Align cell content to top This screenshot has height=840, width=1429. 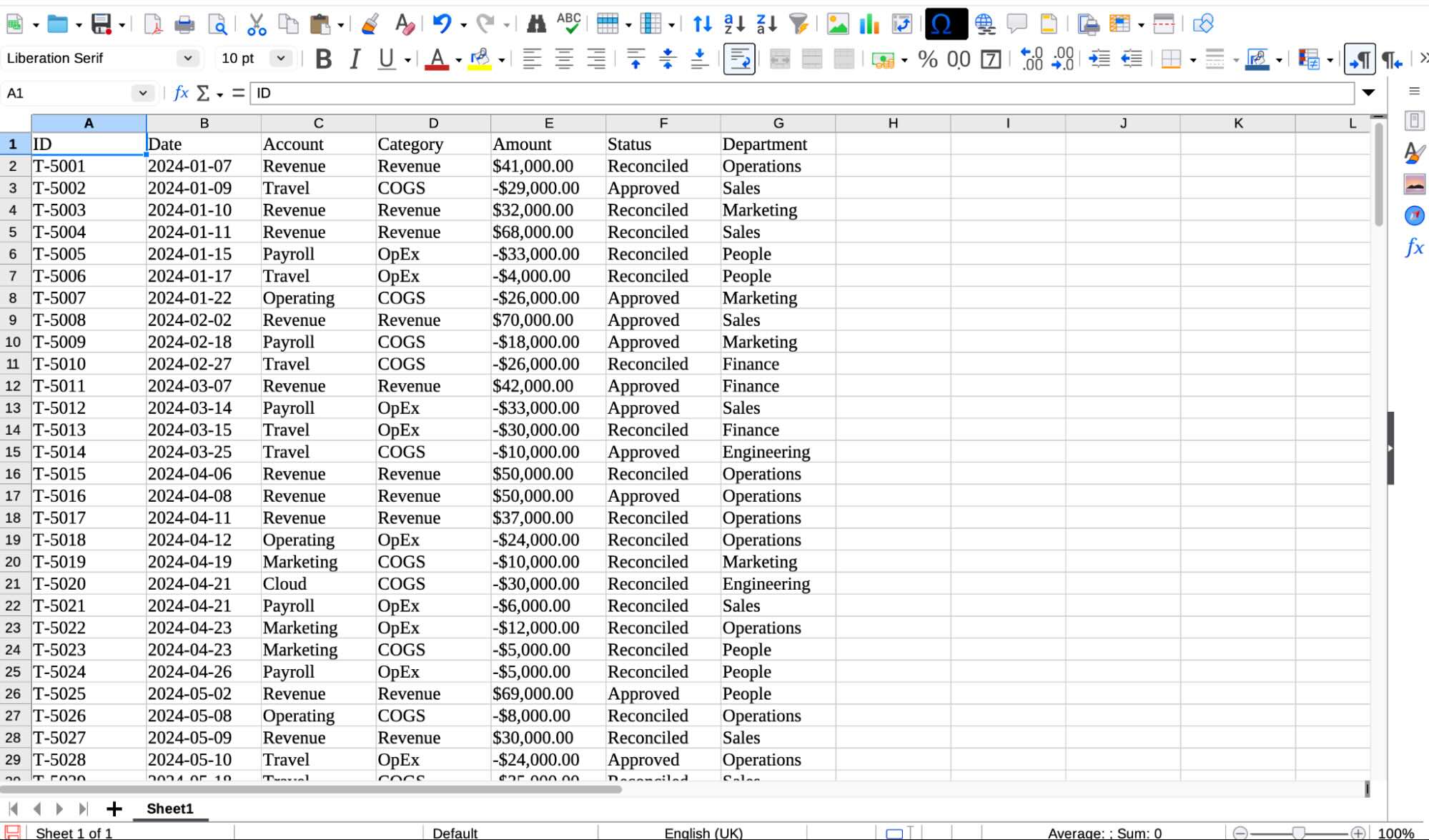pos(636,59)
